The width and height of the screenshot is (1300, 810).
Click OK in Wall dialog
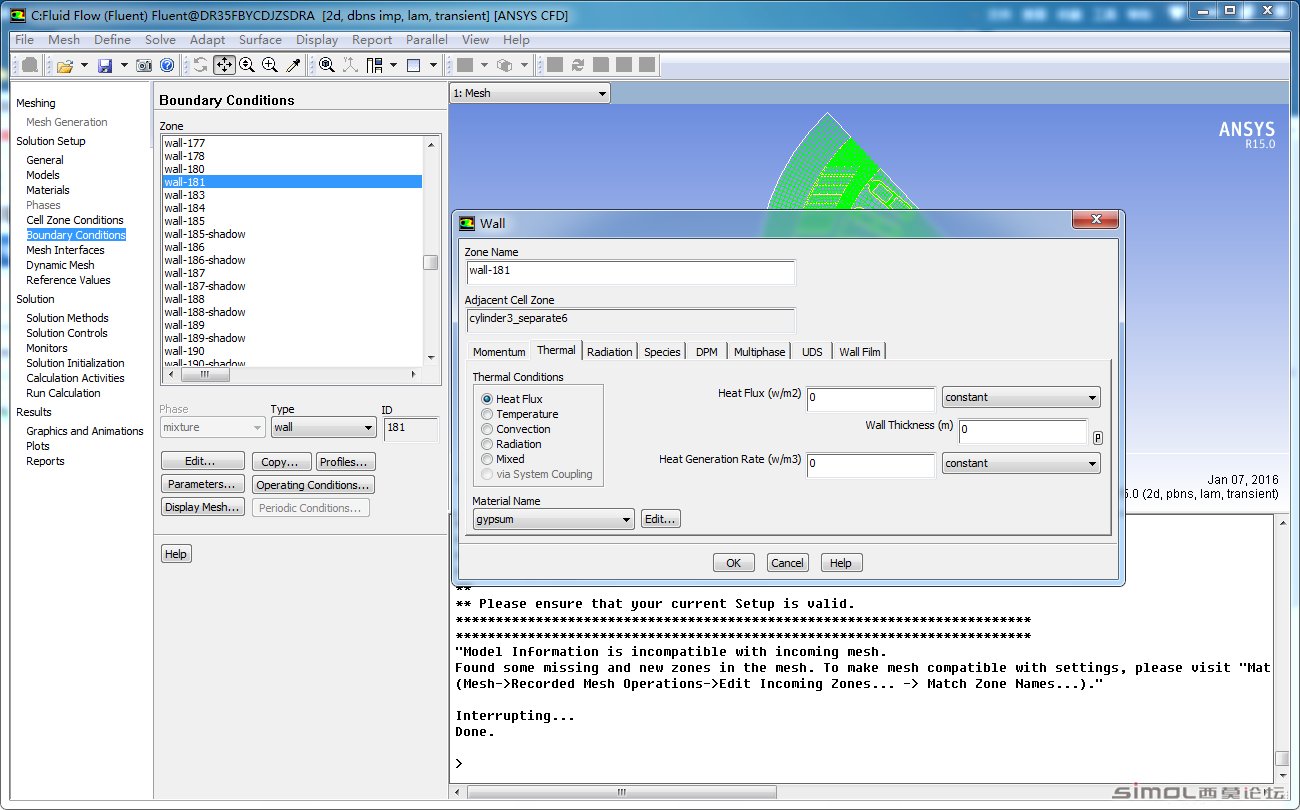734,563
